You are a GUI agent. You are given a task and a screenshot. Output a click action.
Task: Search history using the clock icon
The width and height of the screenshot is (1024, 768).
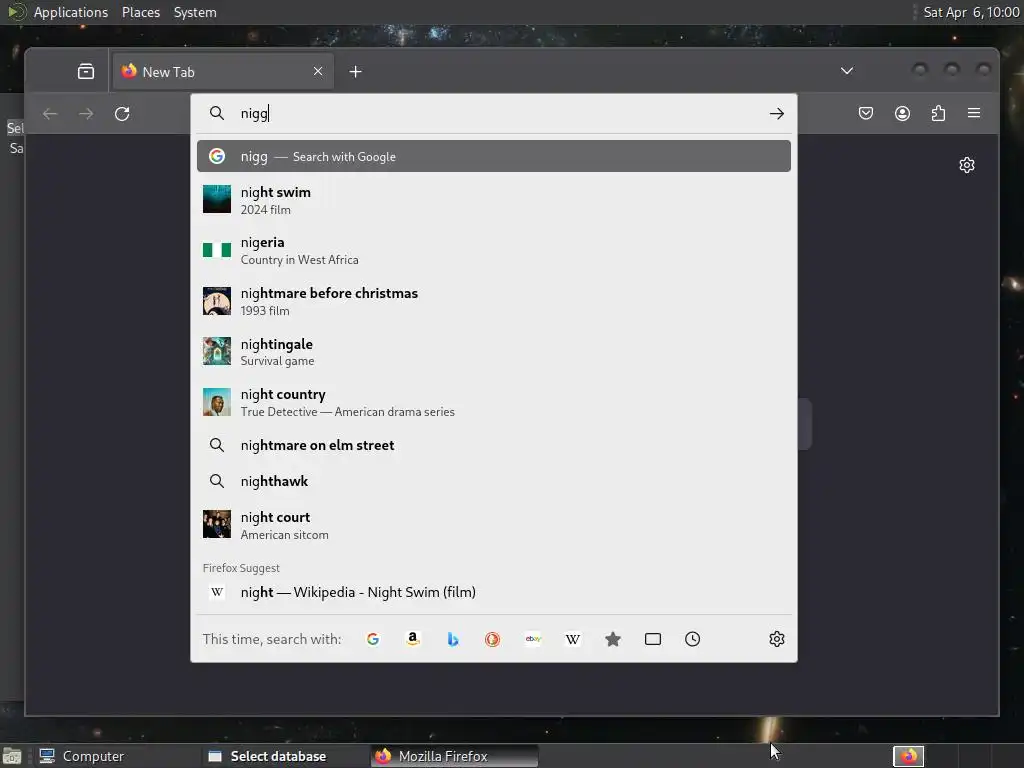pyautogui.click(x=693, y=639)
